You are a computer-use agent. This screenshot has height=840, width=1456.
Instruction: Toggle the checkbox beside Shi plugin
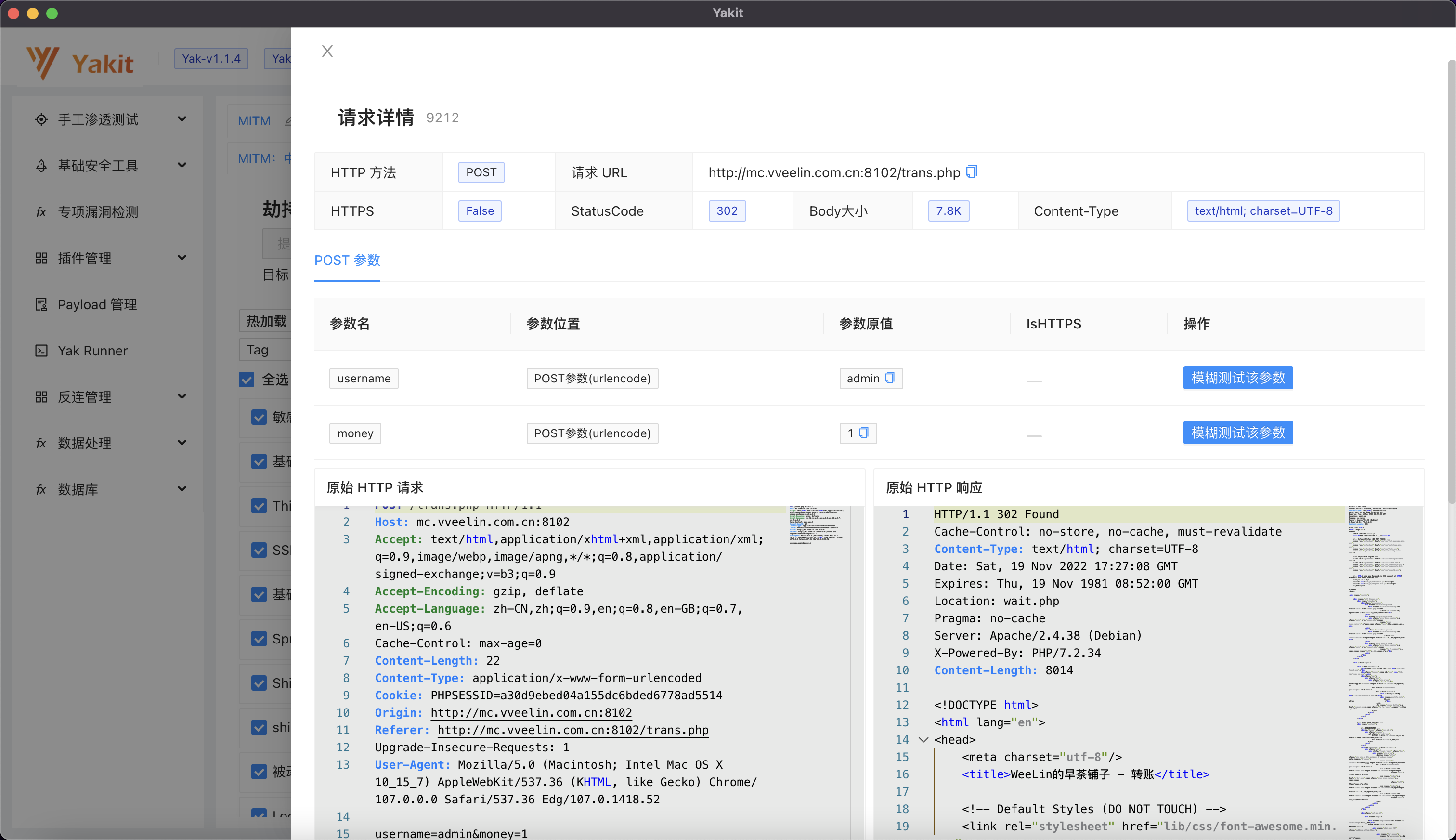259,683
